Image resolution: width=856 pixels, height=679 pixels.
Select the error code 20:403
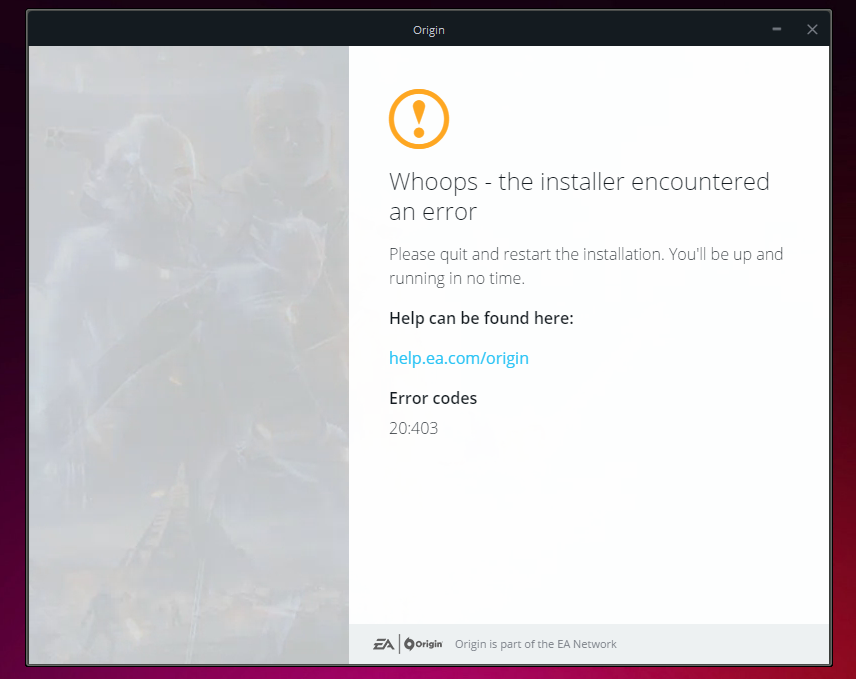(413, 429)
